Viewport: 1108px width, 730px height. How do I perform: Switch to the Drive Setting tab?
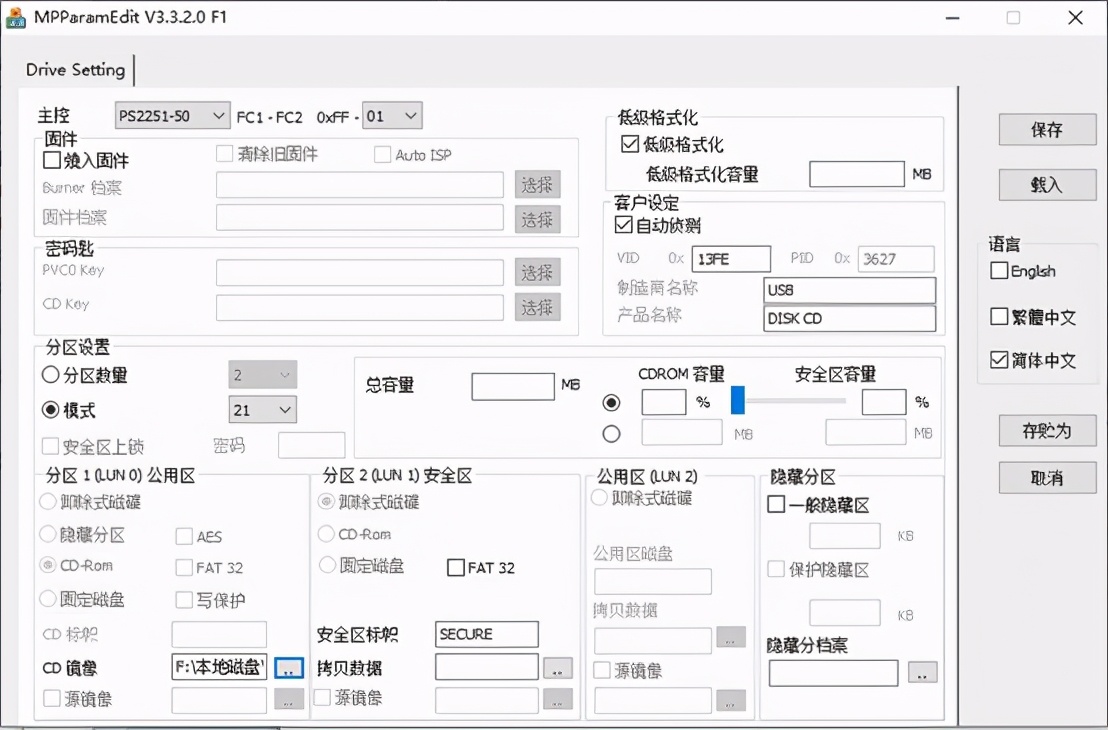point(75,70)
